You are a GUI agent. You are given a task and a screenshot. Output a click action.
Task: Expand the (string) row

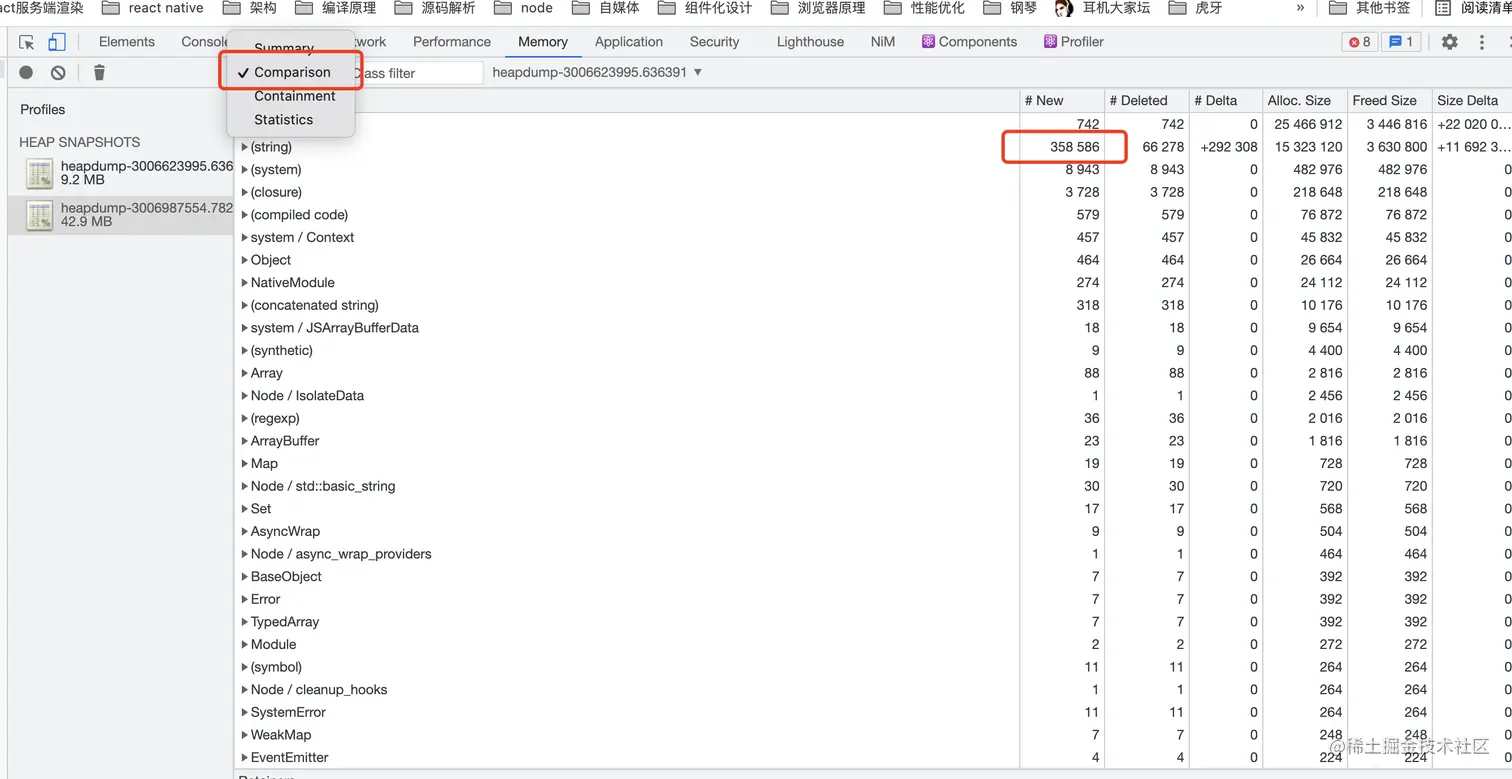[245, 147]
